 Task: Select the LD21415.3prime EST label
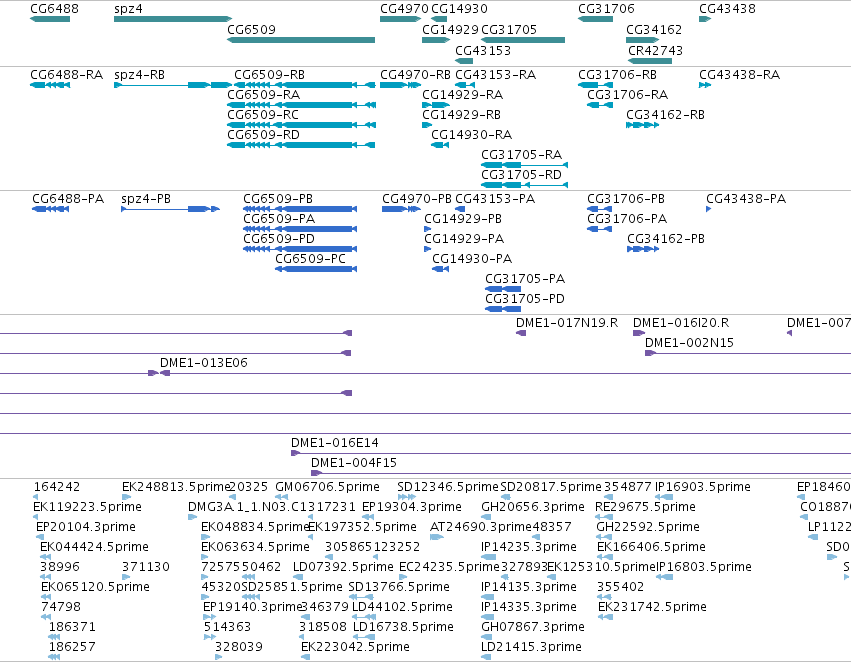coord(531,647)
